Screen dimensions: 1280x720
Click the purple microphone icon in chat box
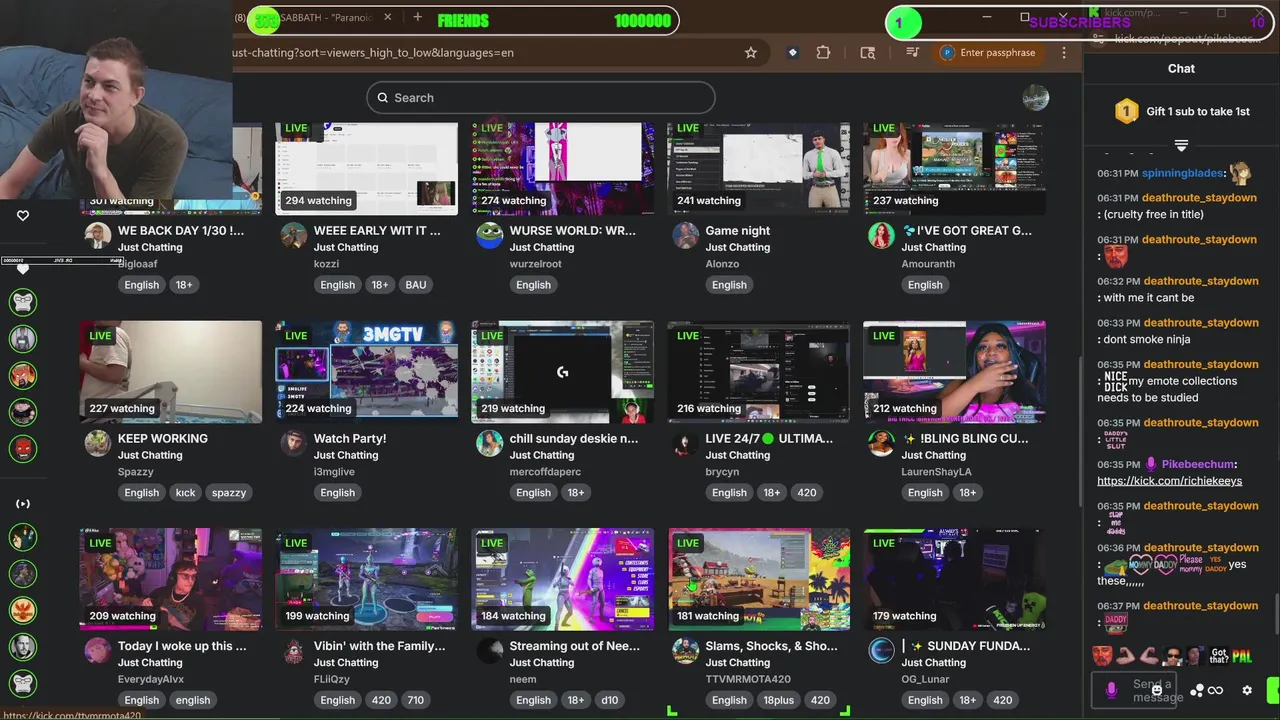point(1112,690)
